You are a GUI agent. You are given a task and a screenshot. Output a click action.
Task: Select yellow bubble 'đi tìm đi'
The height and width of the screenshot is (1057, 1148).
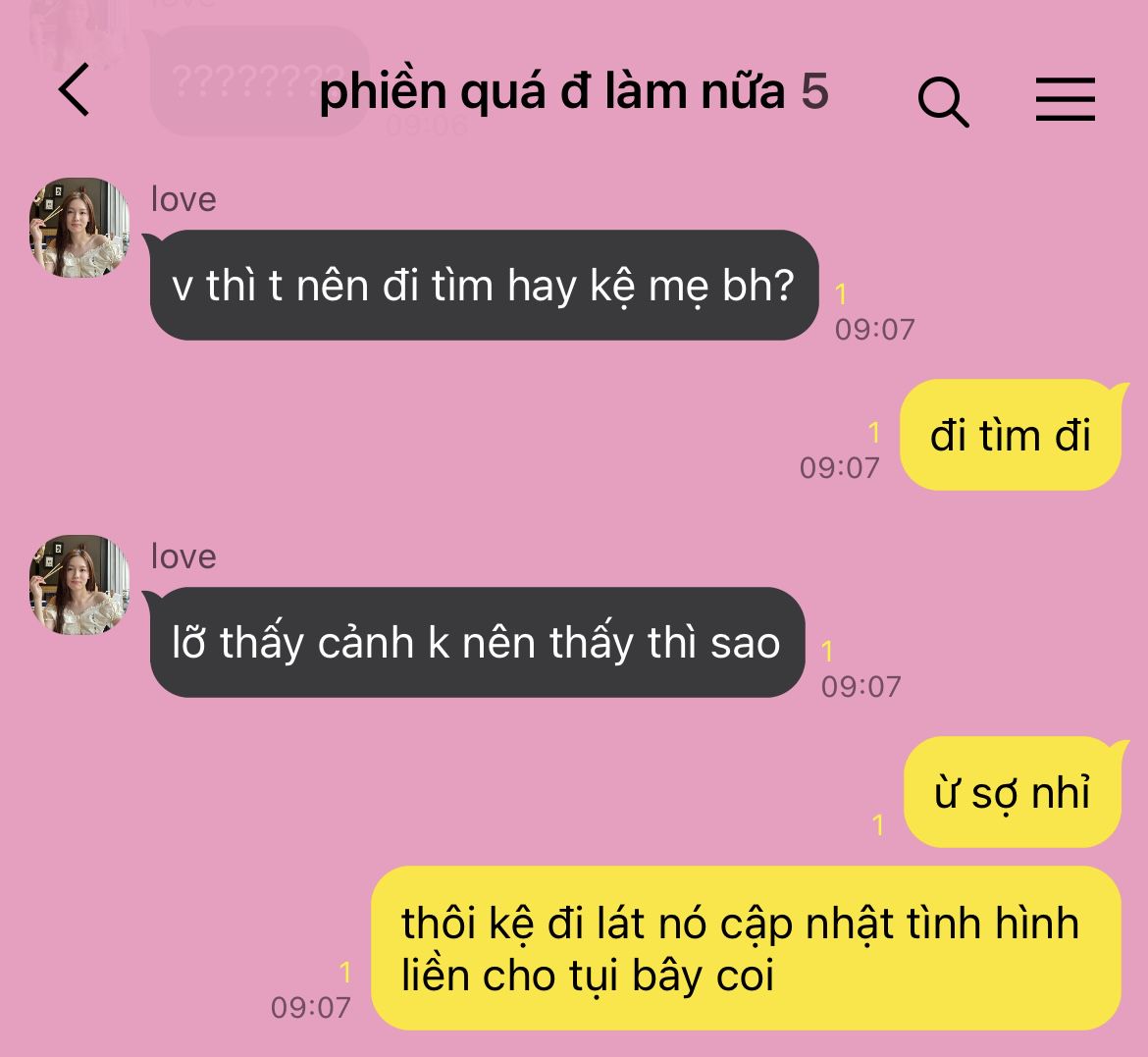pos(1011,435)
